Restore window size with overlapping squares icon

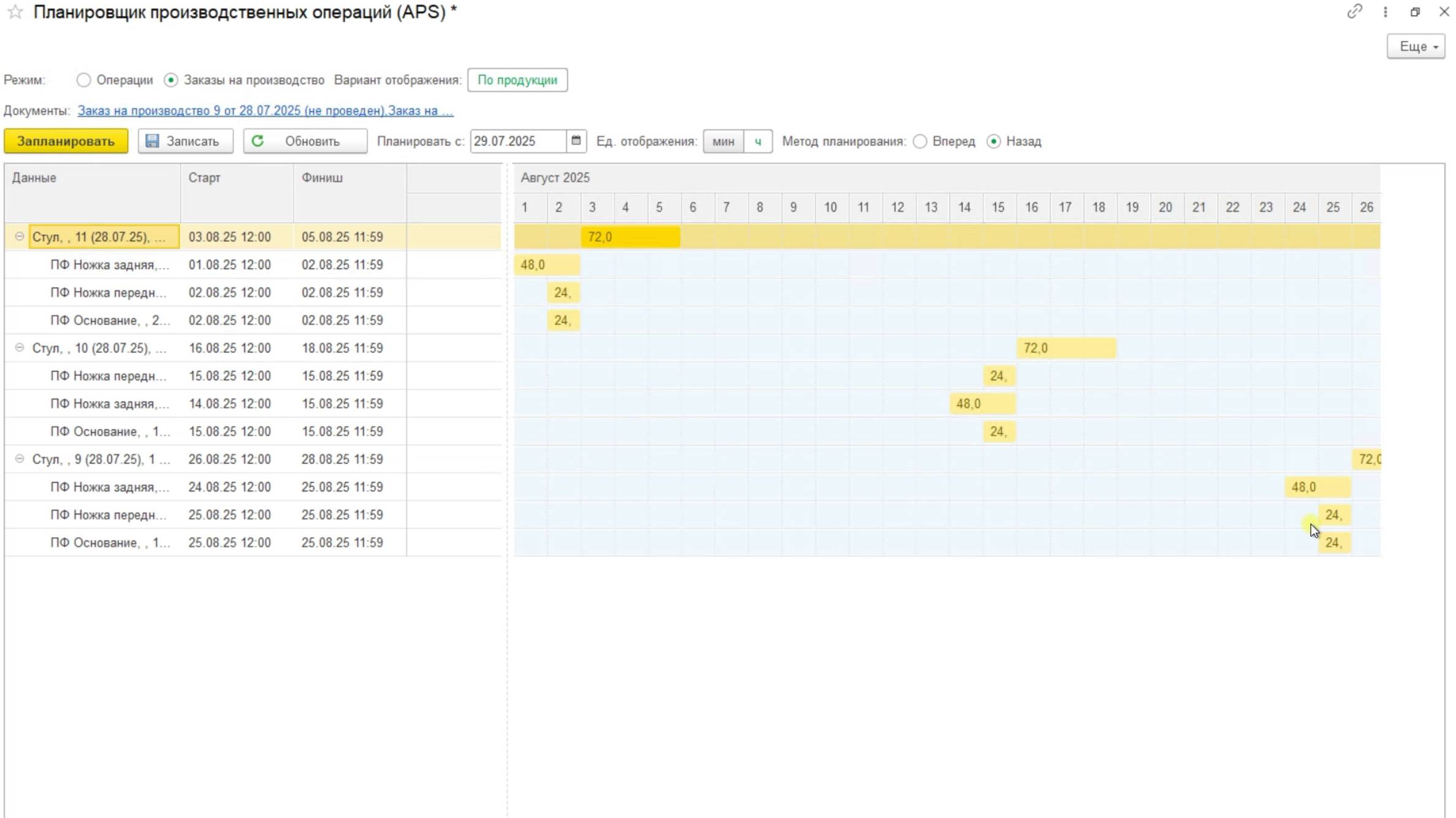coord(1415,12)
